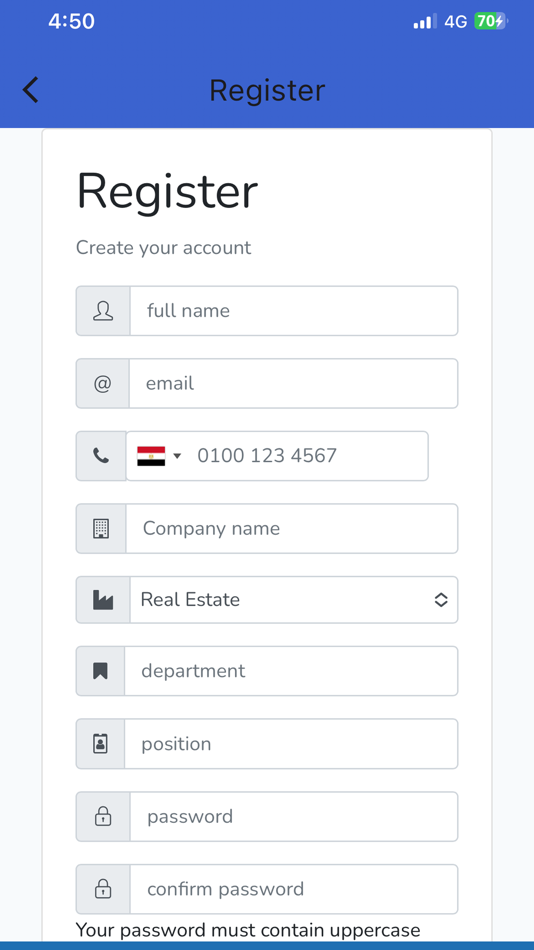Image resolution: width=534 pixels, height=950 pixels.
Task: Click the up-down chevrons on industry select
Action: coord(441,600)
